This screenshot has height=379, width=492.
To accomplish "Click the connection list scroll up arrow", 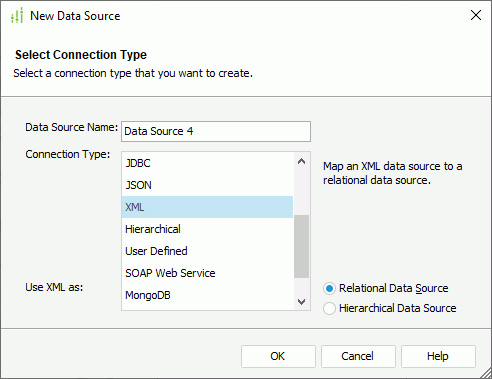I will click(x=301, y=162).
